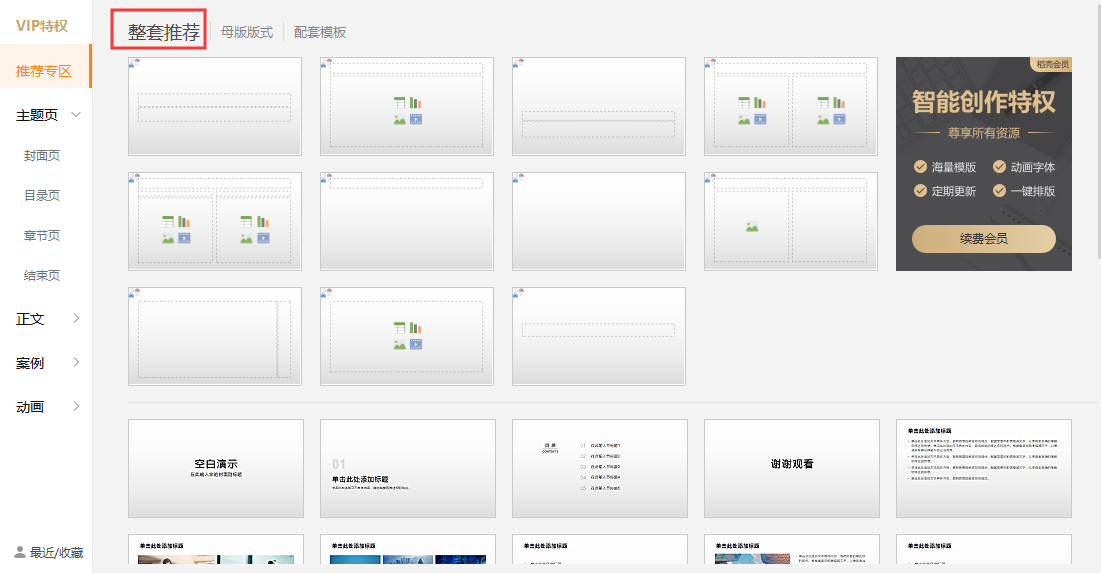Choose the 谢谢观看 ending slide thumbnail
This screenshot has height=573, width=1101.
click(792, 468)
